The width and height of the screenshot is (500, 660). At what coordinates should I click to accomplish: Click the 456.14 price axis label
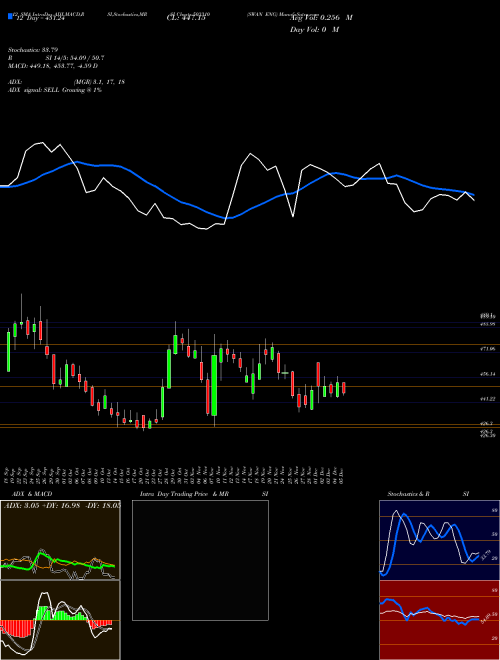pos(487,374)
